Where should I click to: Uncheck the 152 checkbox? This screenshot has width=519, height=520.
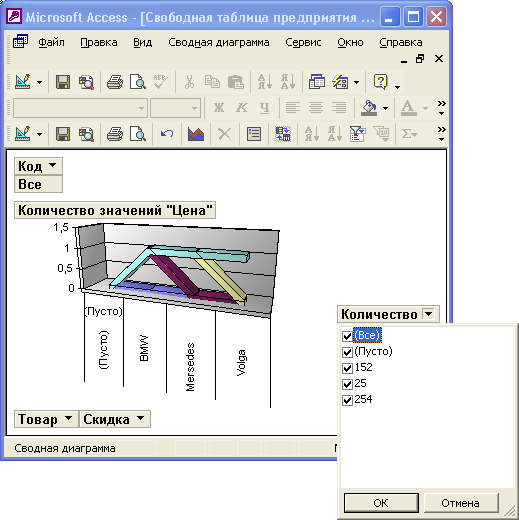click(x=347, y=368)
